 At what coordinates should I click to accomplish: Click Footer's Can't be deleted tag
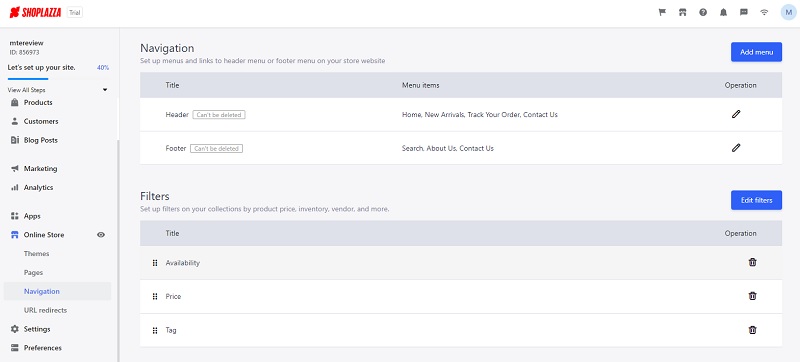click(x=216, y=148)
